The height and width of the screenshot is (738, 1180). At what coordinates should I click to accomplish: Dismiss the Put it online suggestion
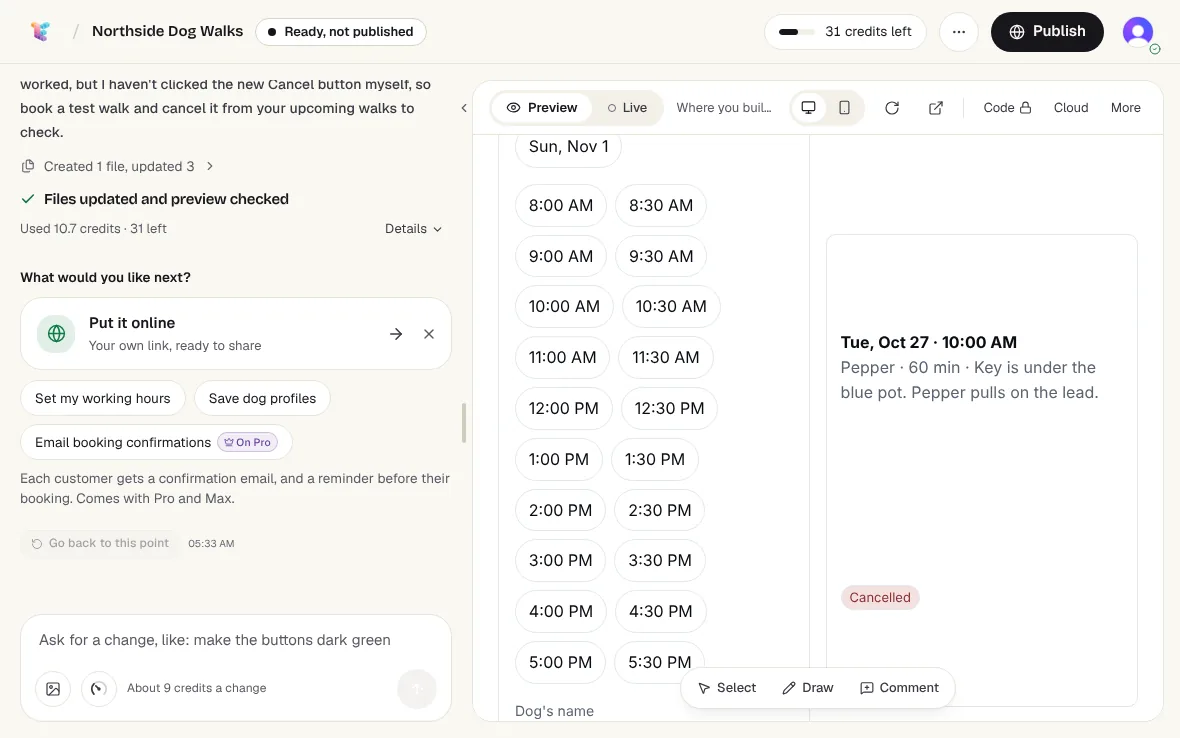tap(429, 334)
